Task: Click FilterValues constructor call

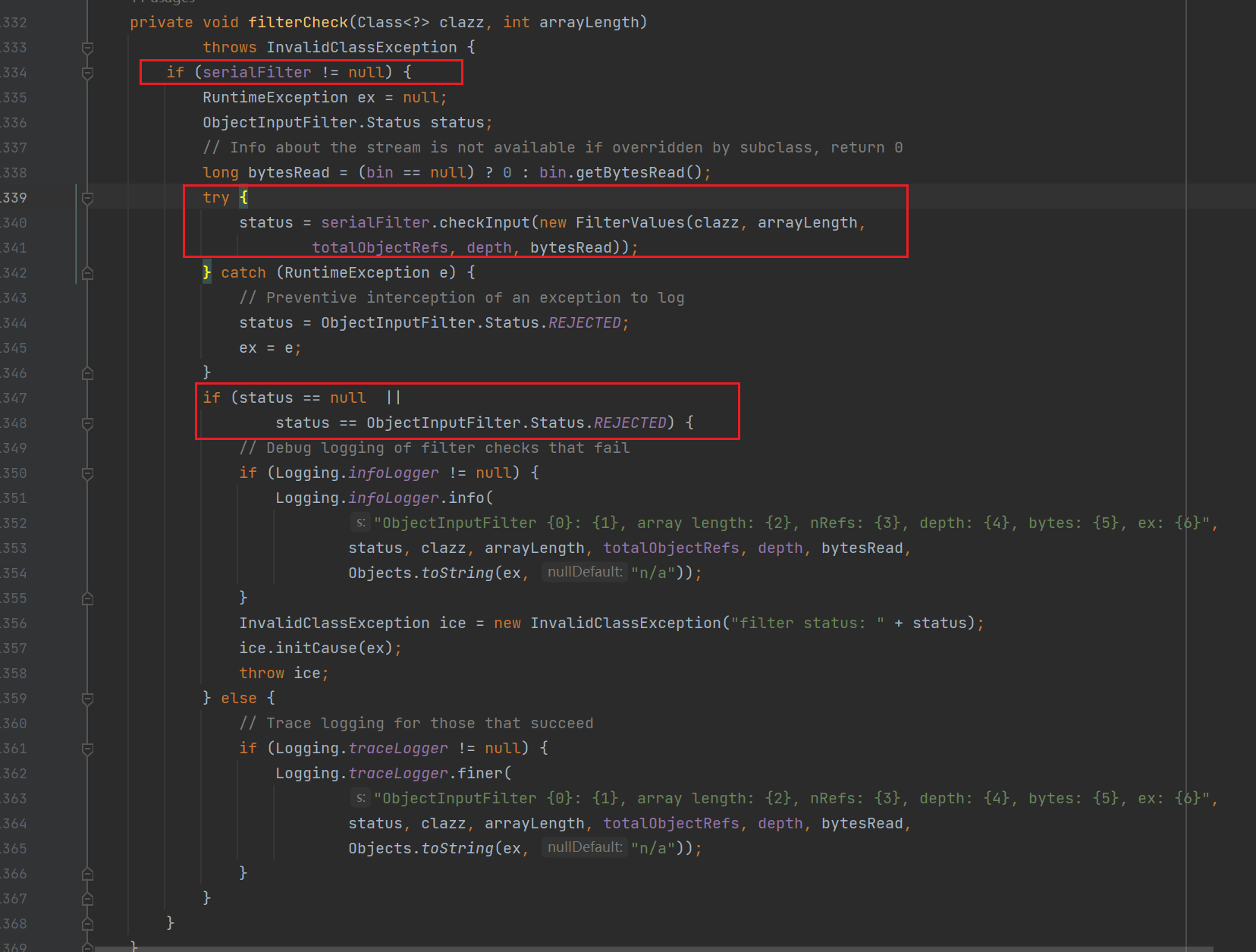Action: click(630, 223)
